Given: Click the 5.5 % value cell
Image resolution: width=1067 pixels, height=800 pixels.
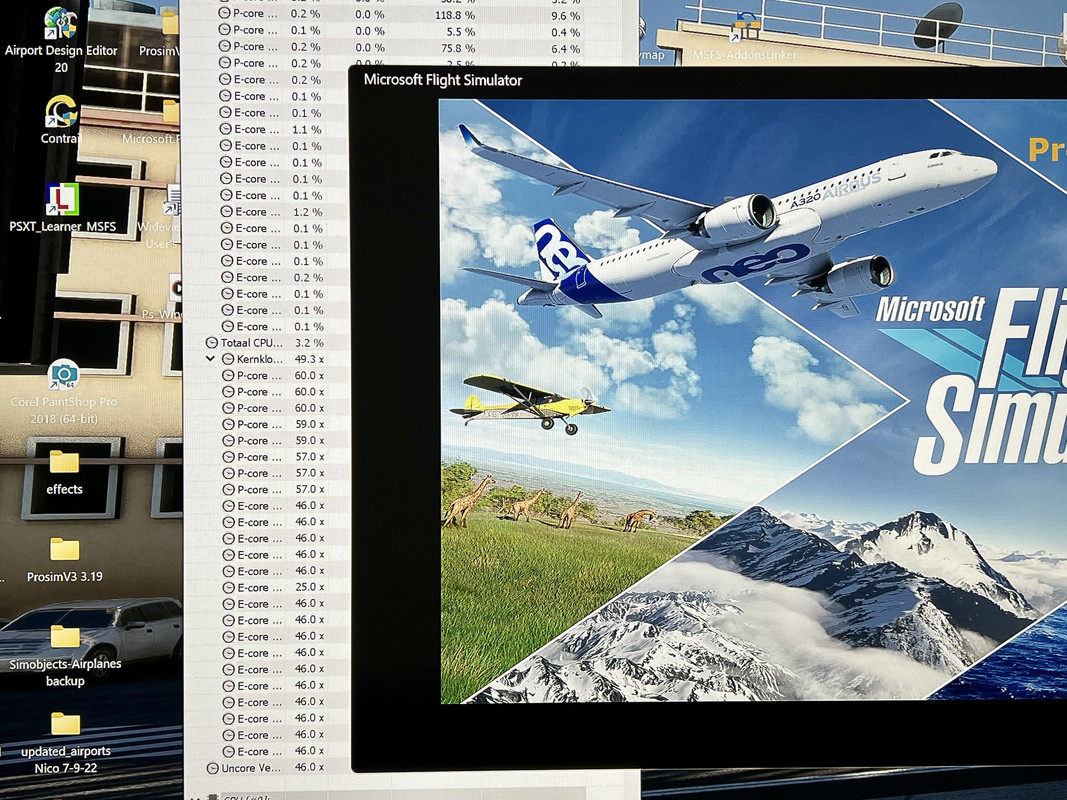Looking at the screenshot, I should pyautogui.click(x=461, y=31).
